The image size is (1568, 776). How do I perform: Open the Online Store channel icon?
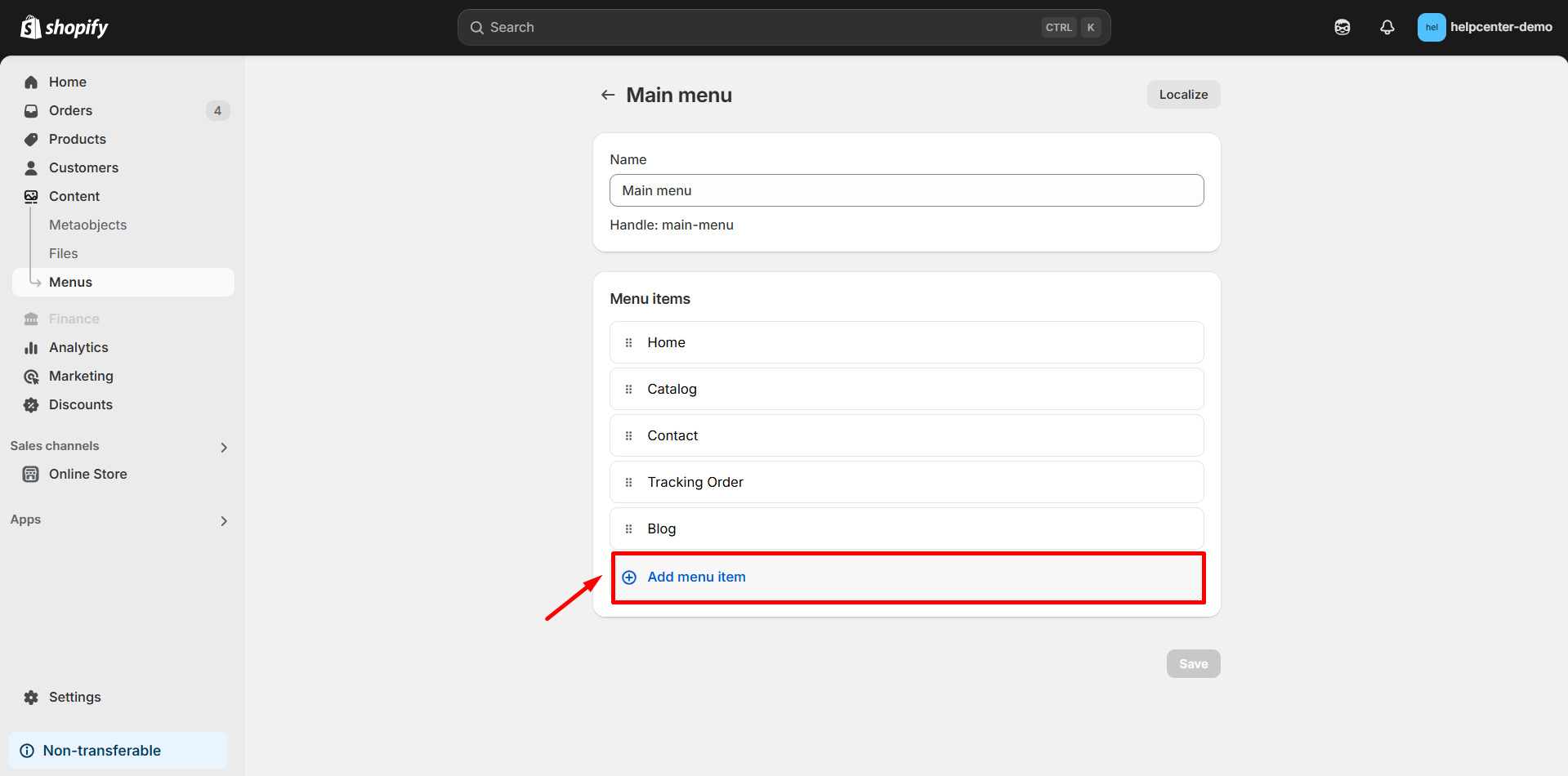click(x=30, y=474)
